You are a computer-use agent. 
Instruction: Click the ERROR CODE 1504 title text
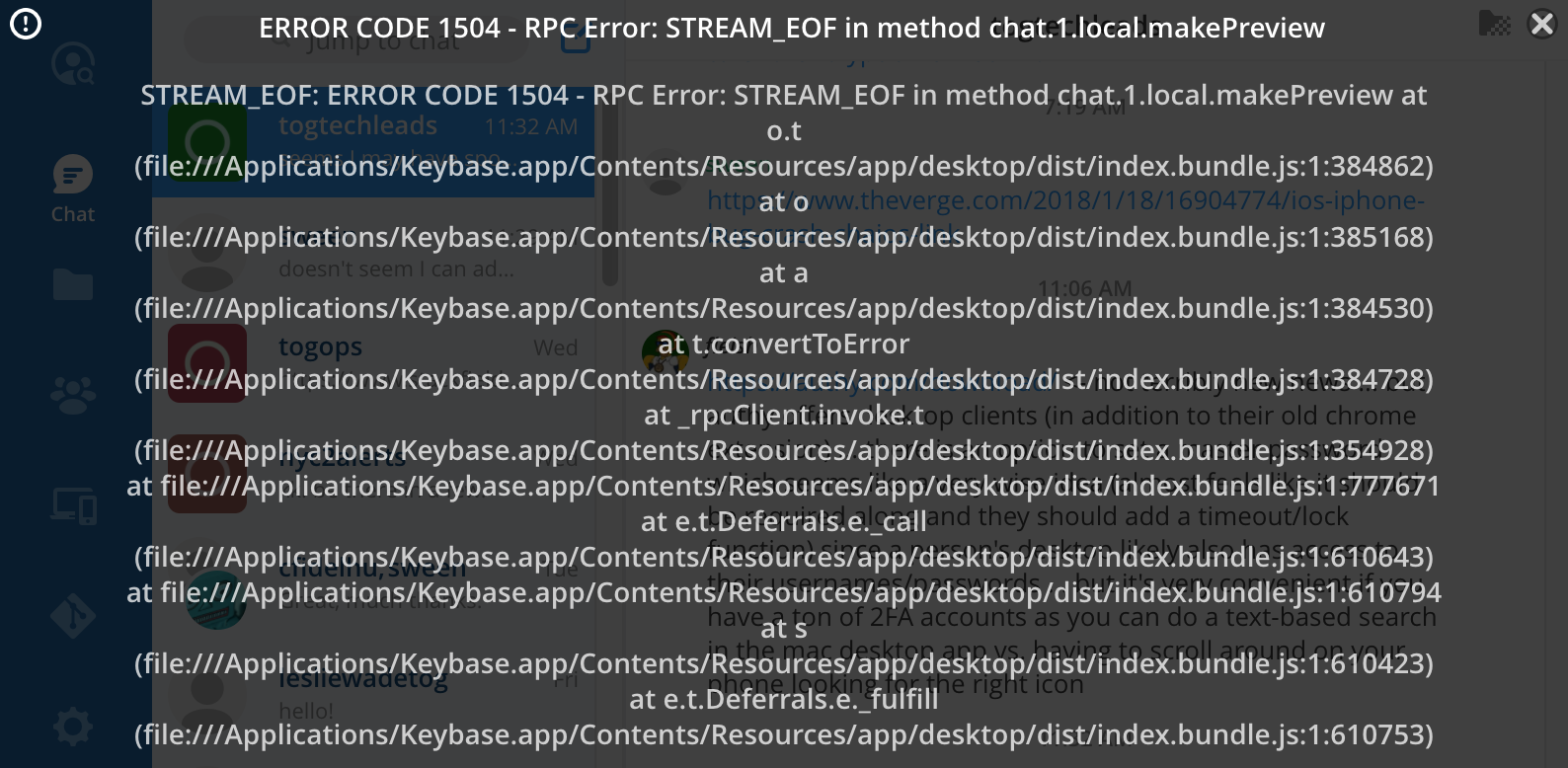[792, 28]
